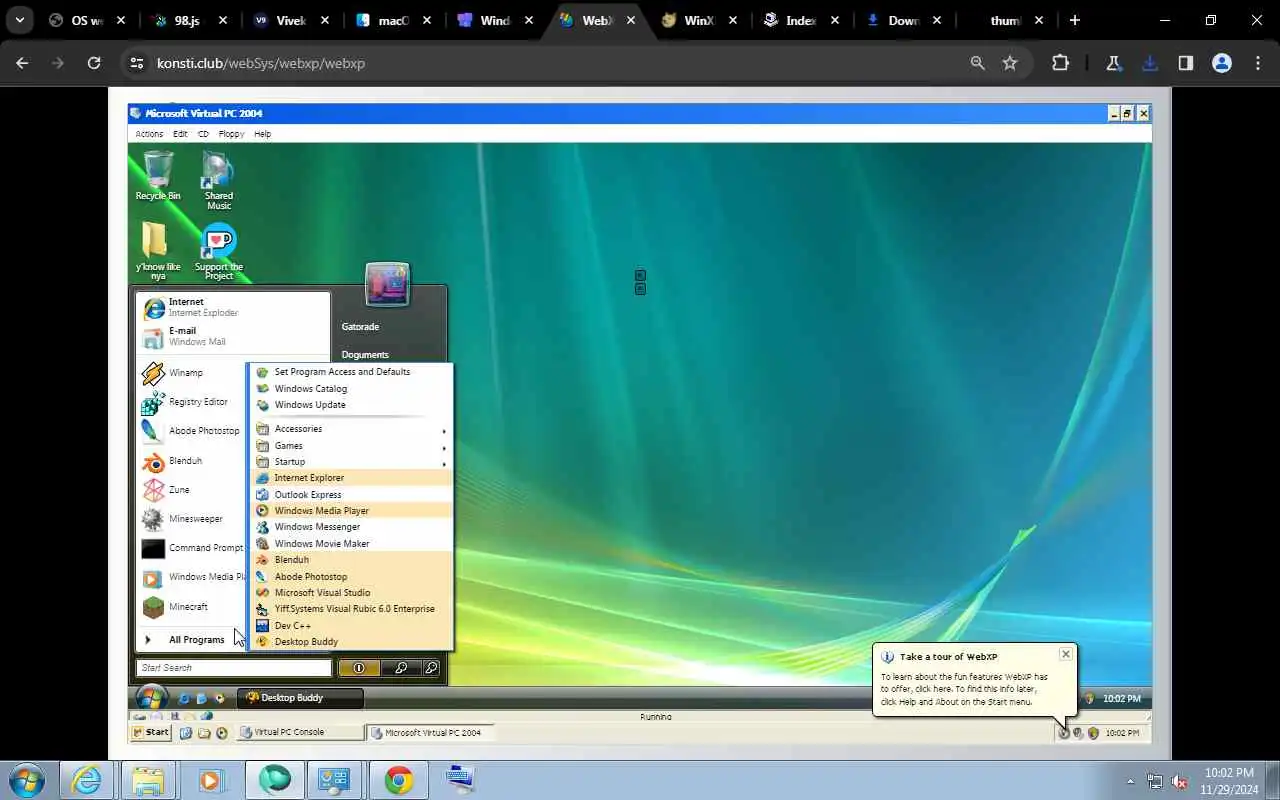Image resolution: width=1280 pixels, height=800 pixels.
Task: Reload the browser page
Action: click(94, 63)
